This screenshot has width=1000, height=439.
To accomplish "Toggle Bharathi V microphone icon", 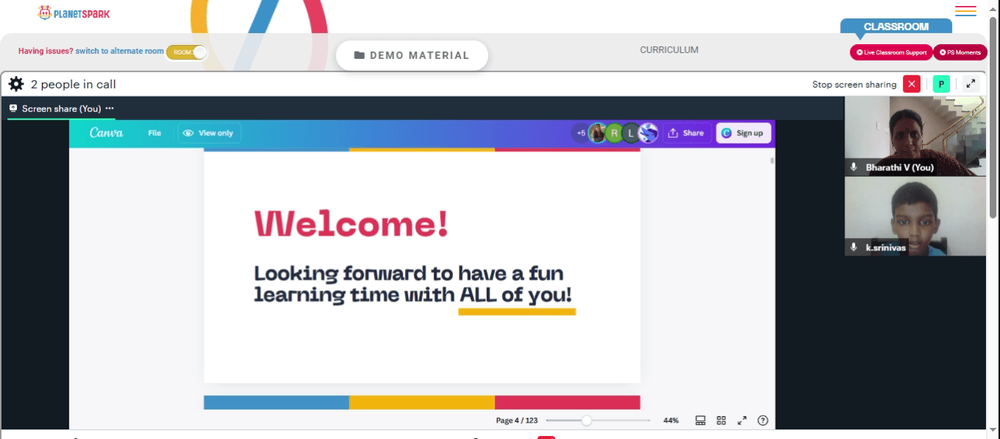I will (854, 167).
